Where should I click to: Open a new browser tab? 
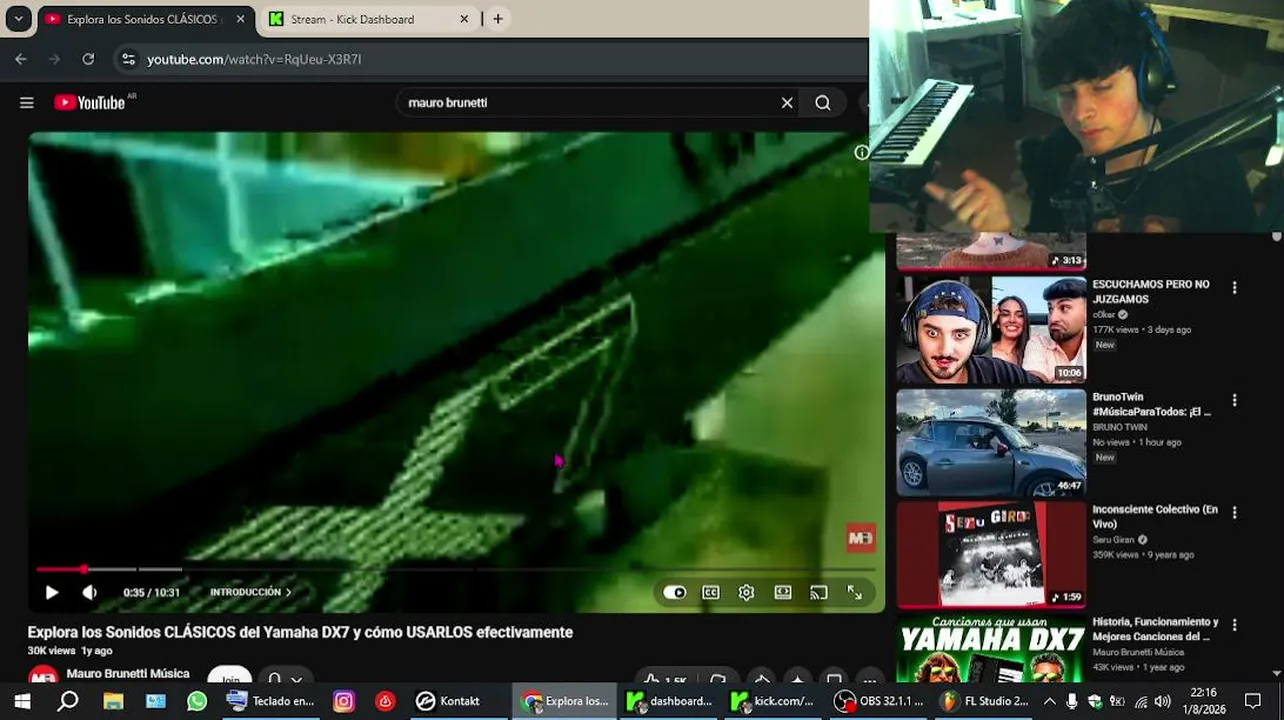click(498, 19)
